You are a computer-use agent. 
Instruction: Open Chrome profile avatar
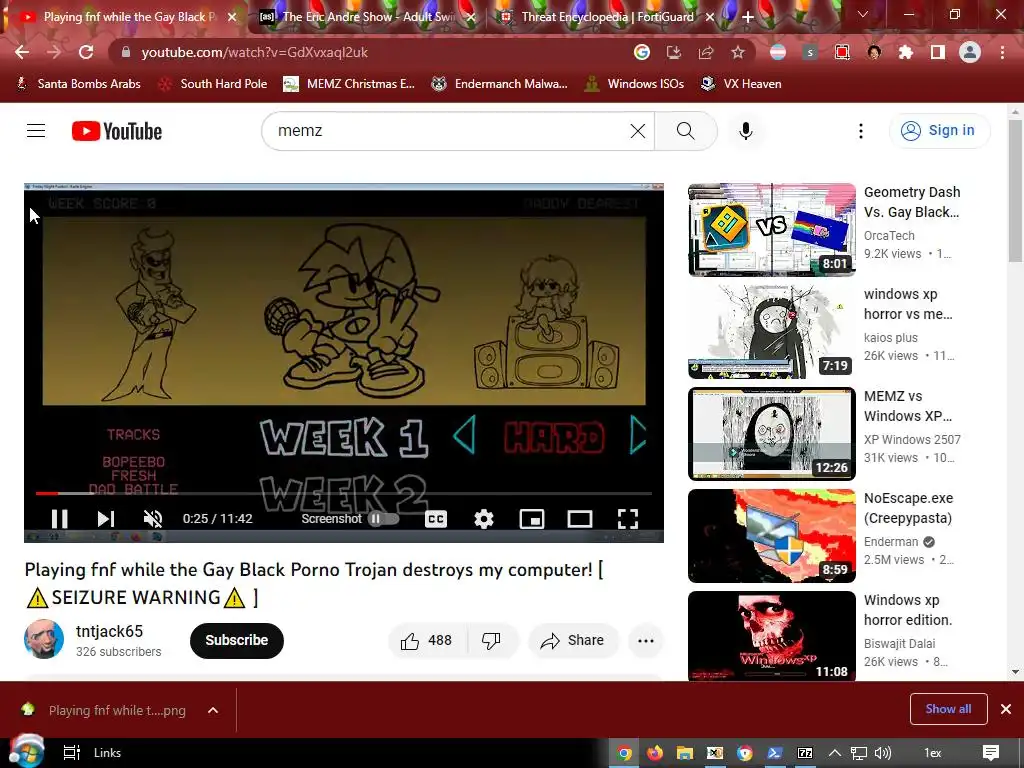(970, 52)
